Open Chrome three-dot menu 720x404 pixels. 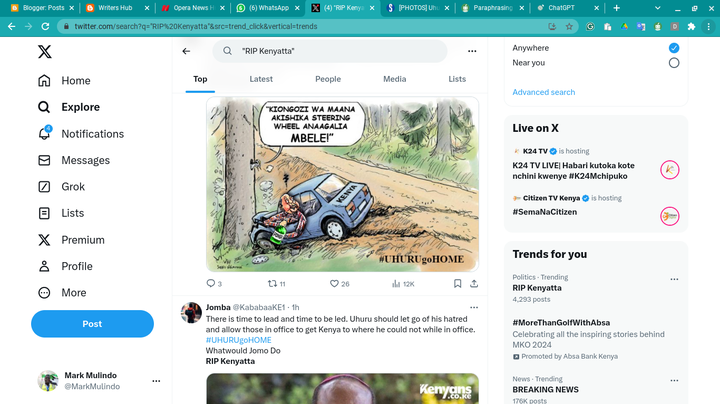(x=709, y=27)
